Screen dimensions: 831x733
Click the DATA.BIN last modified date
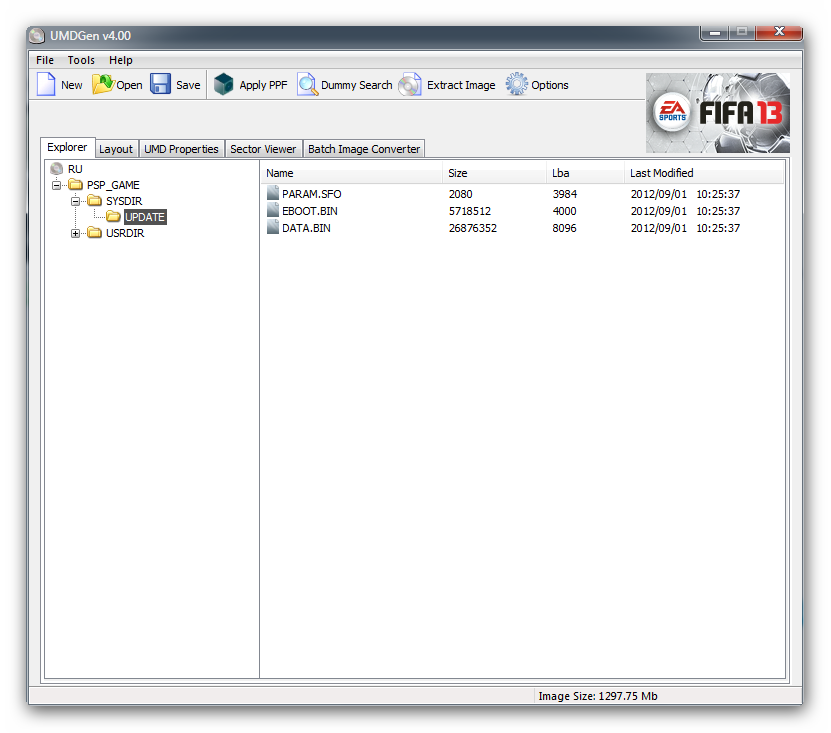click(x=685, y=228)
